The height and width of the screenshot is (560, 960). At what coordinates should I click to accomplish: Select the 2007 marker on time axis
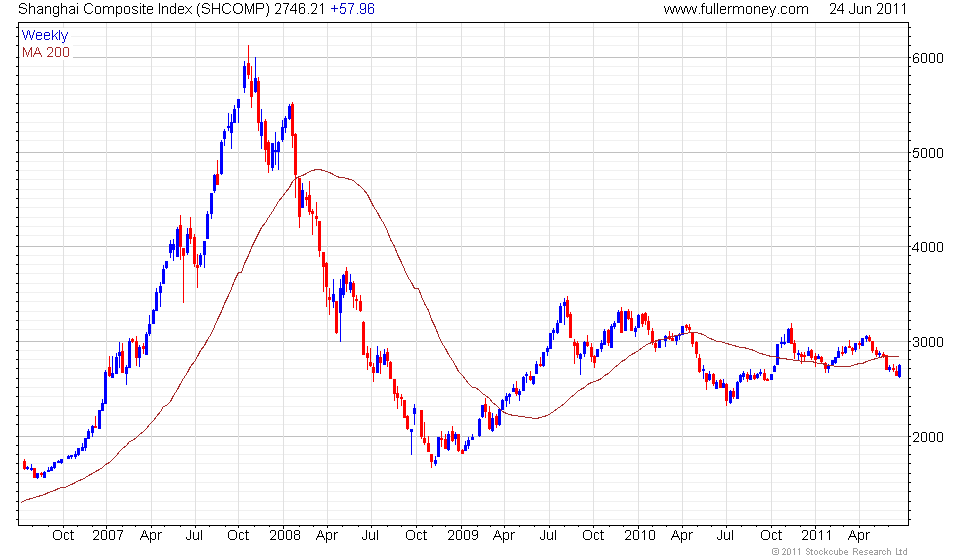click(107, 535)
